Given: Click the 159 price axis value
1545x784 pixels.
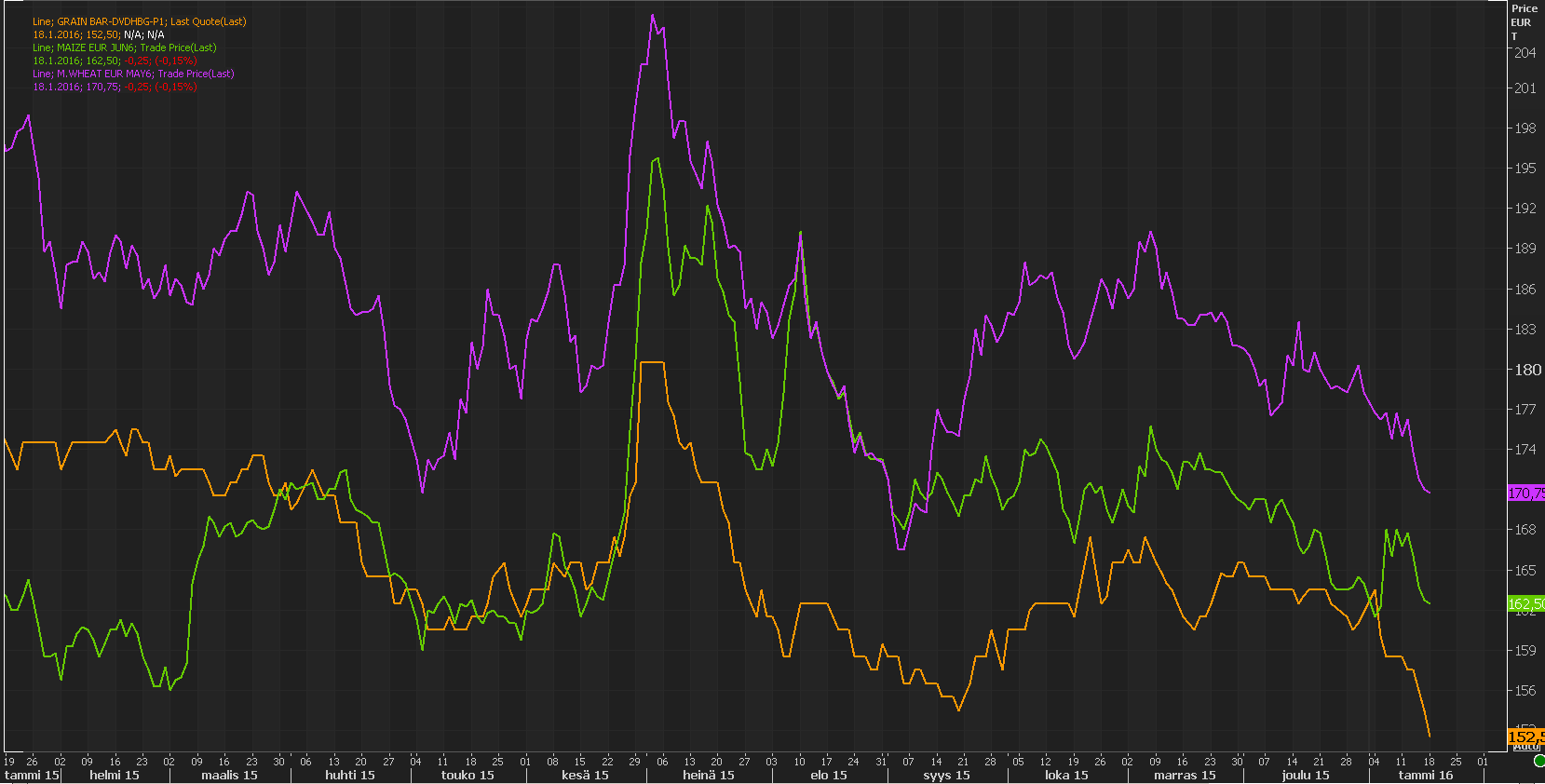Looking at the screenshot, I should click(1525, 651).
